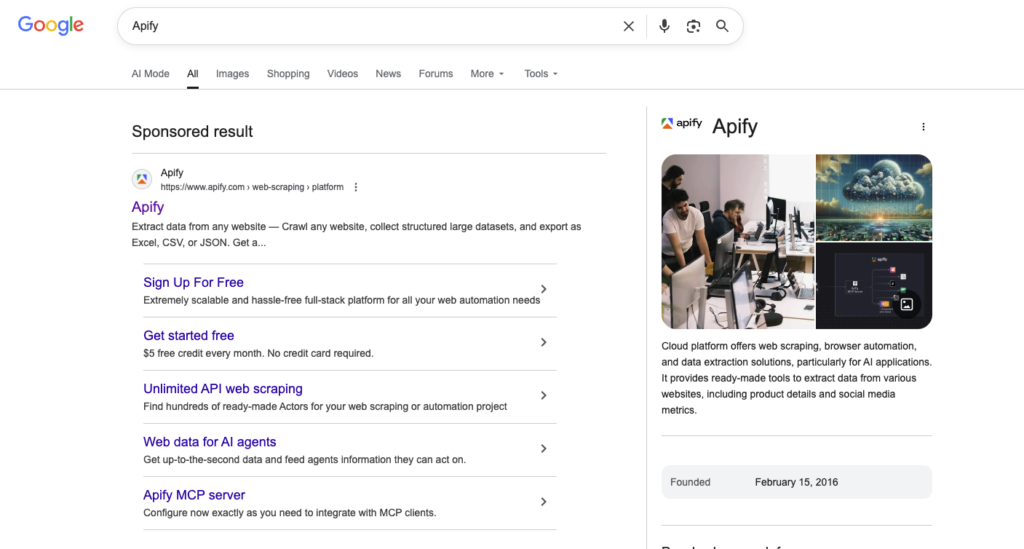1024x549 pixels.
Task: Open the Shopping tab
Action: tap(288, 74)
